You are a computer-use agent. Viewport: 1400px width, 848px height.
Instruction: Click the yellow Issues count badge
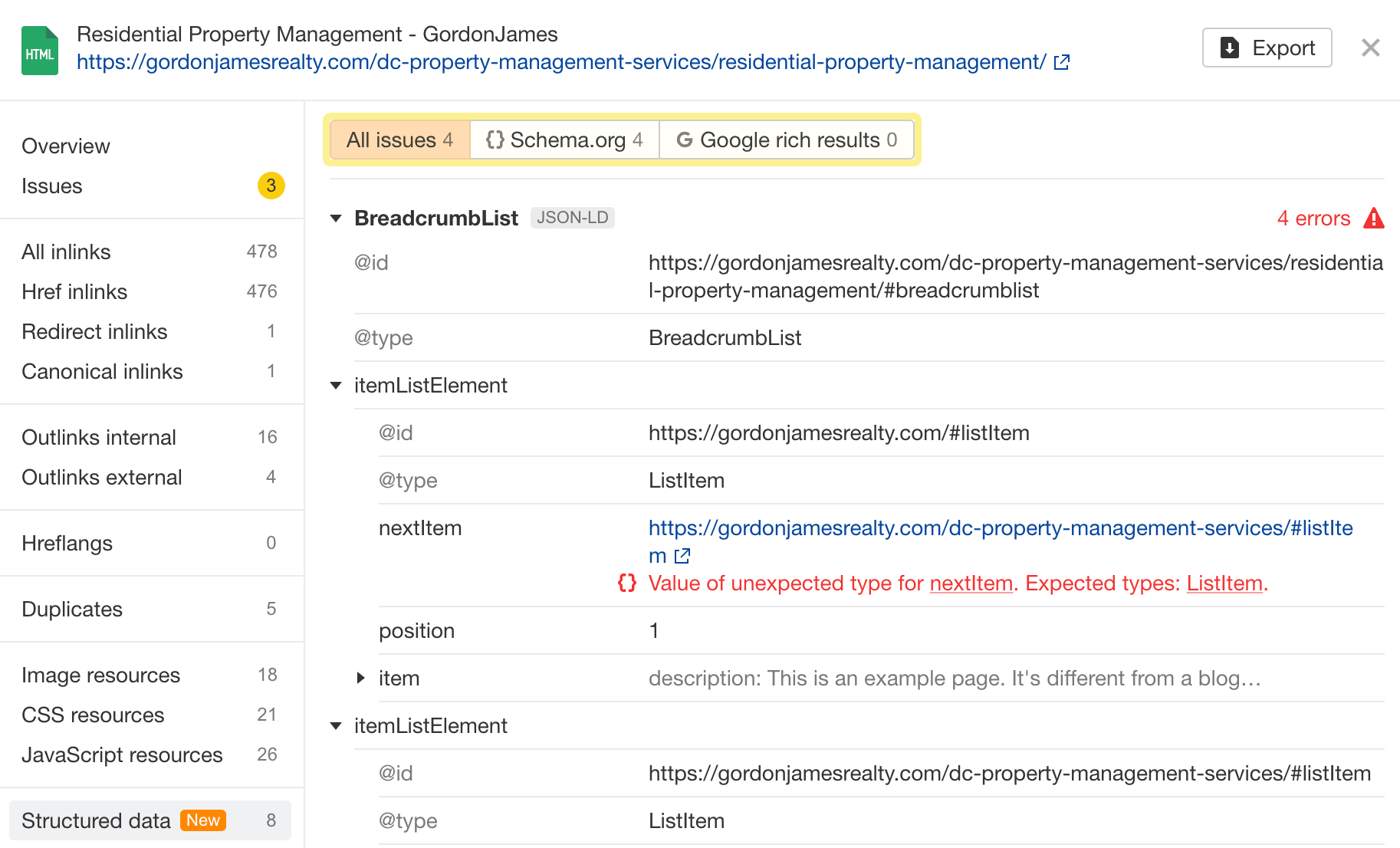[x=271, y=186]
